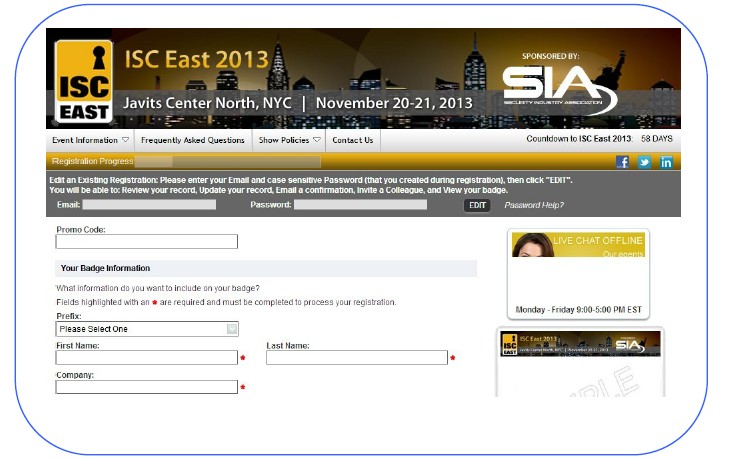Viewport: 729px width, 460px height.
Task: Click the First Name field
Action: tap(147, 358)
